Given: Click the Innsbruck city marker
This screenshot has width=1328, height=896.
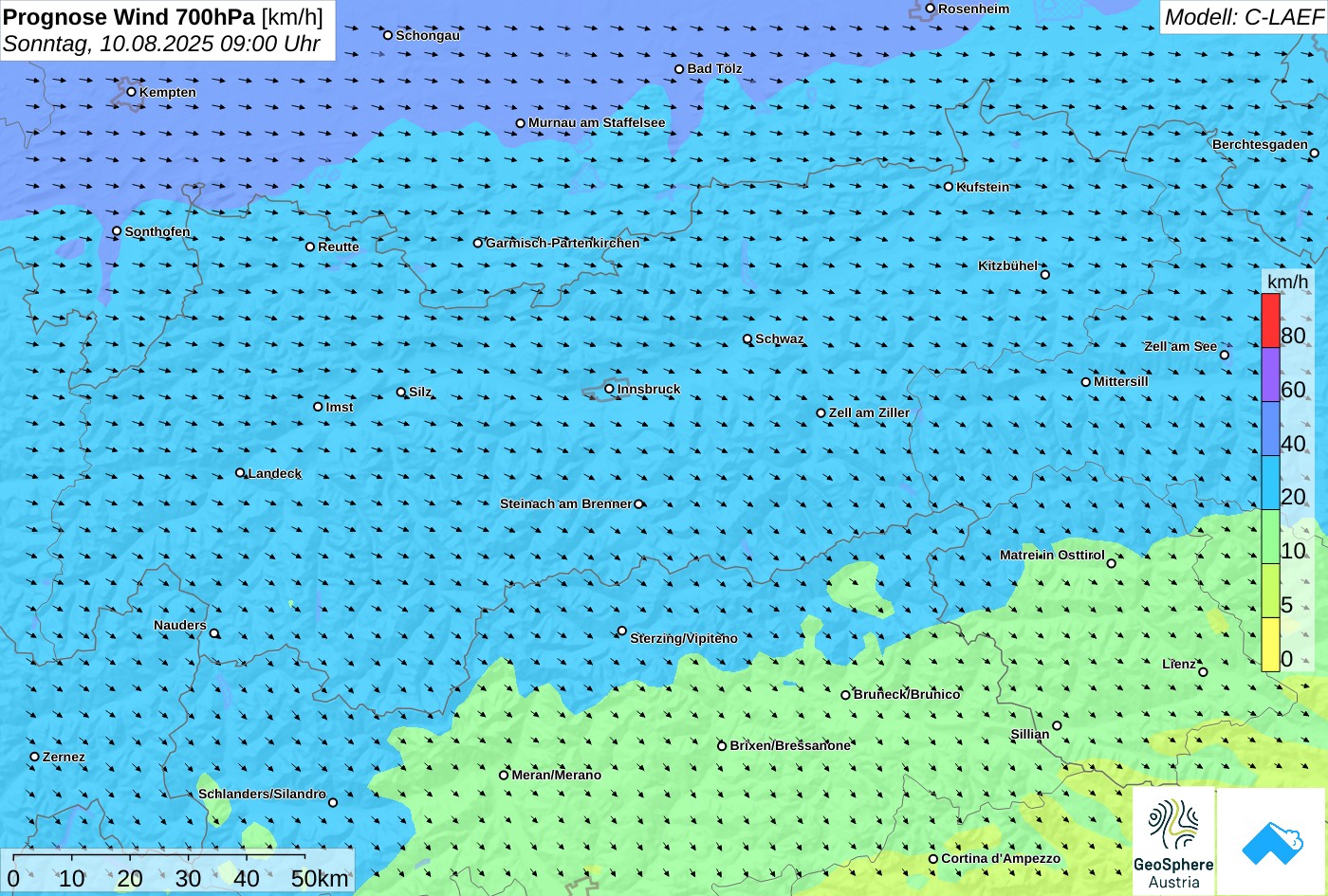Looking at the screenshot, I should pos(609,389).
